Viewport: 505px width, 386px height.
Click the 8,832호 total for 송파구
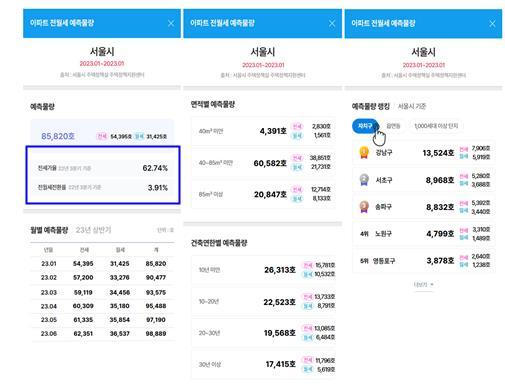click(440, 207)
